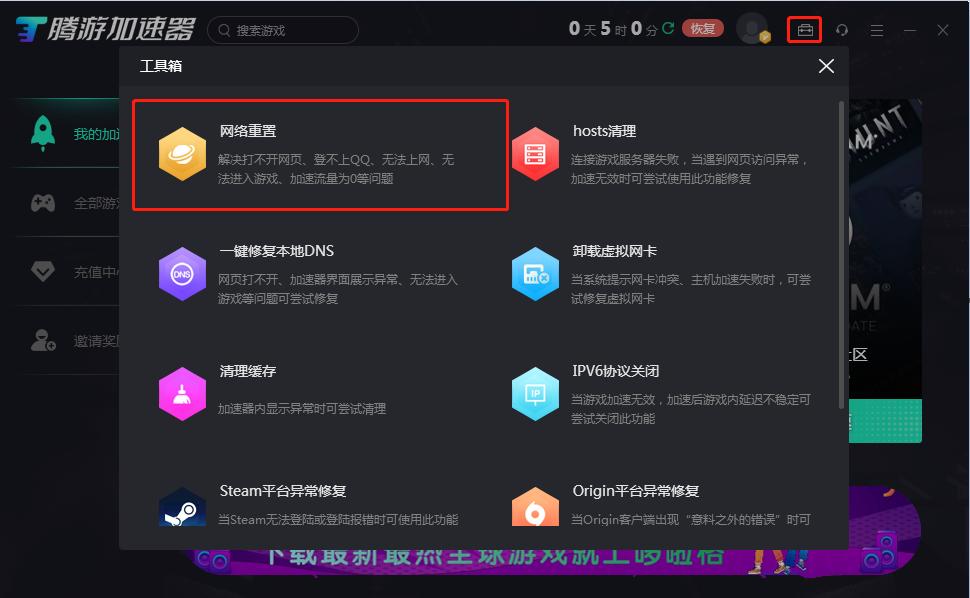
Task: Open the headset support icon
Action: click(841, 29)
